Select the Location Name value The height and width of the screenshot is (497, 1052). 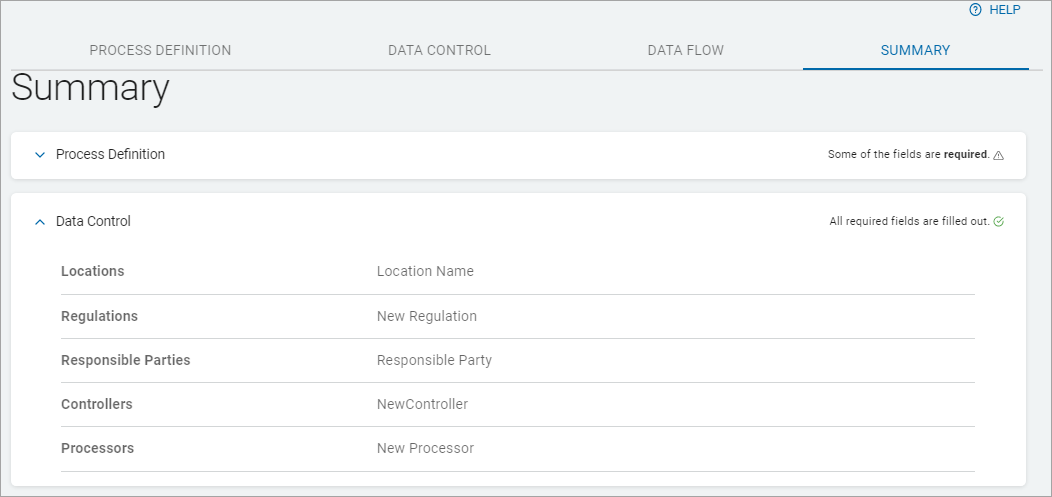click(x=425, y=271)
